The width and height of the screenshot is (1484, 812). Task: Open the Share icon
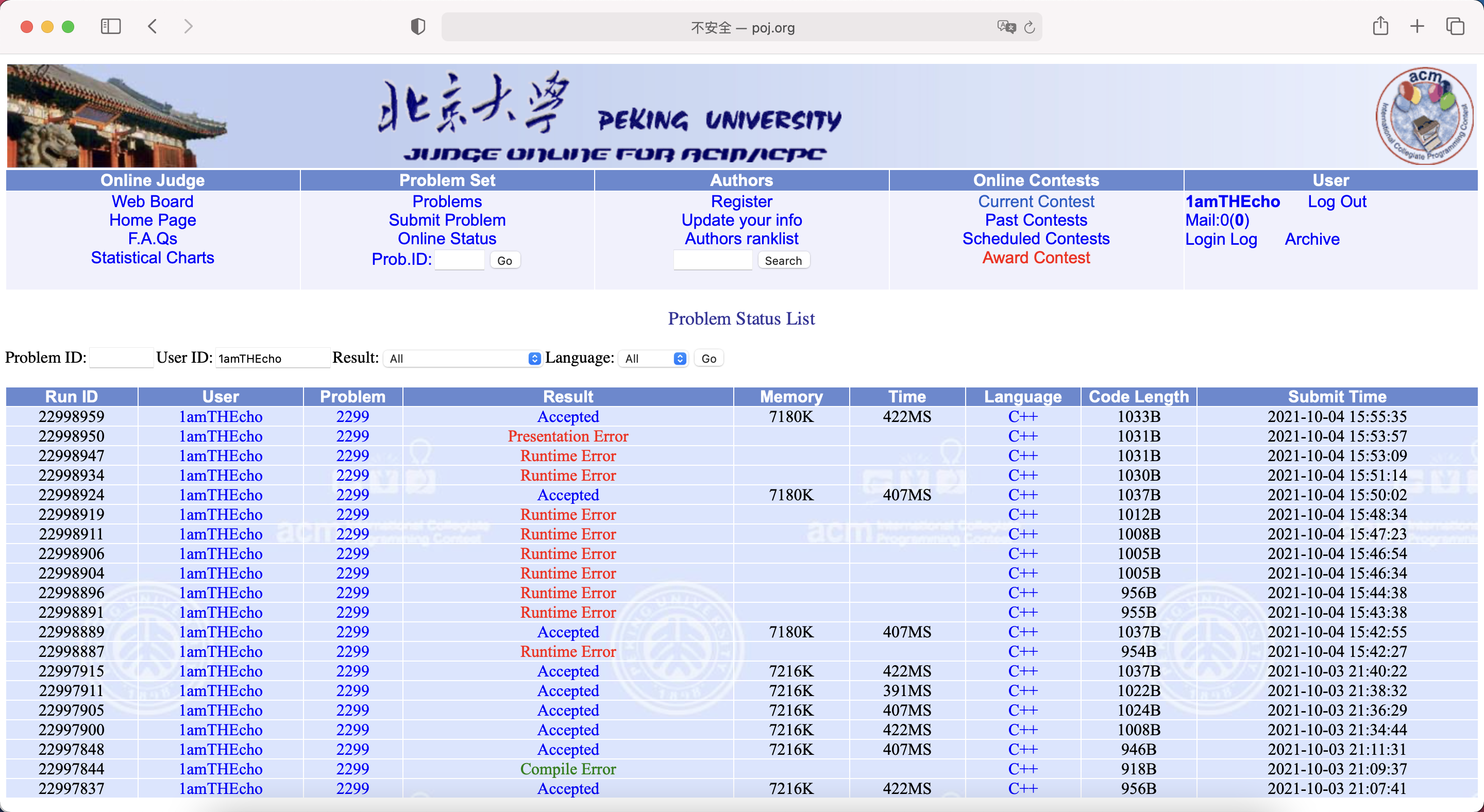[x=1380, y=26]
